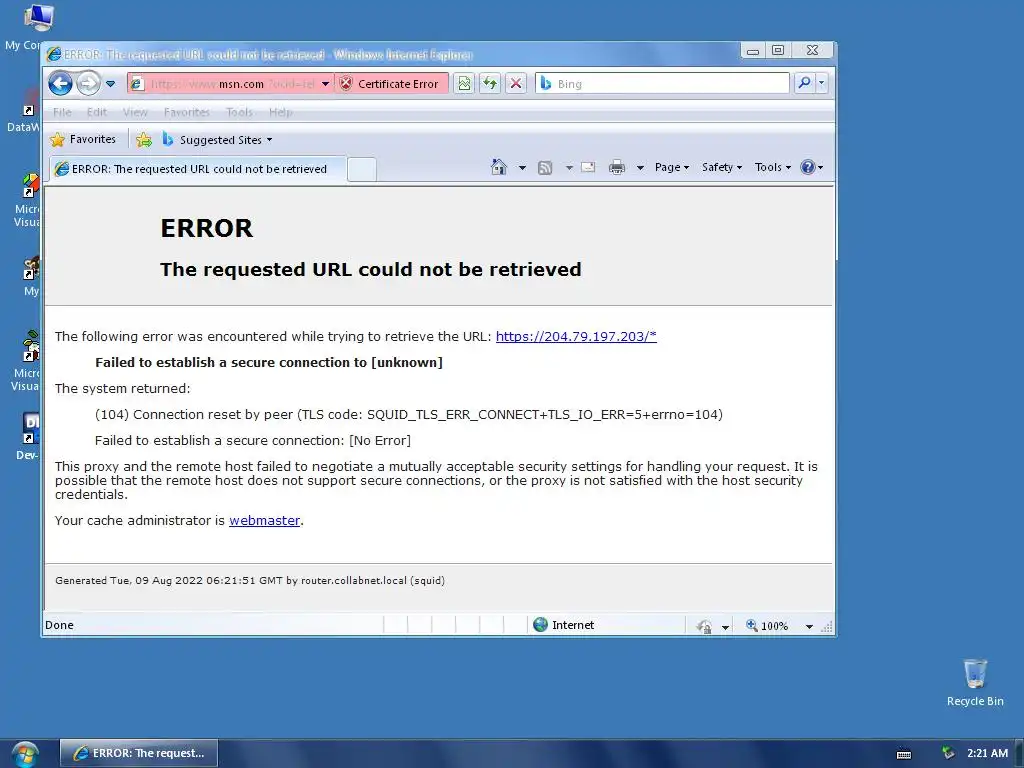Click the Favorites star button
The height and width of the screenshot is (768, 1024).
point(83,139)
